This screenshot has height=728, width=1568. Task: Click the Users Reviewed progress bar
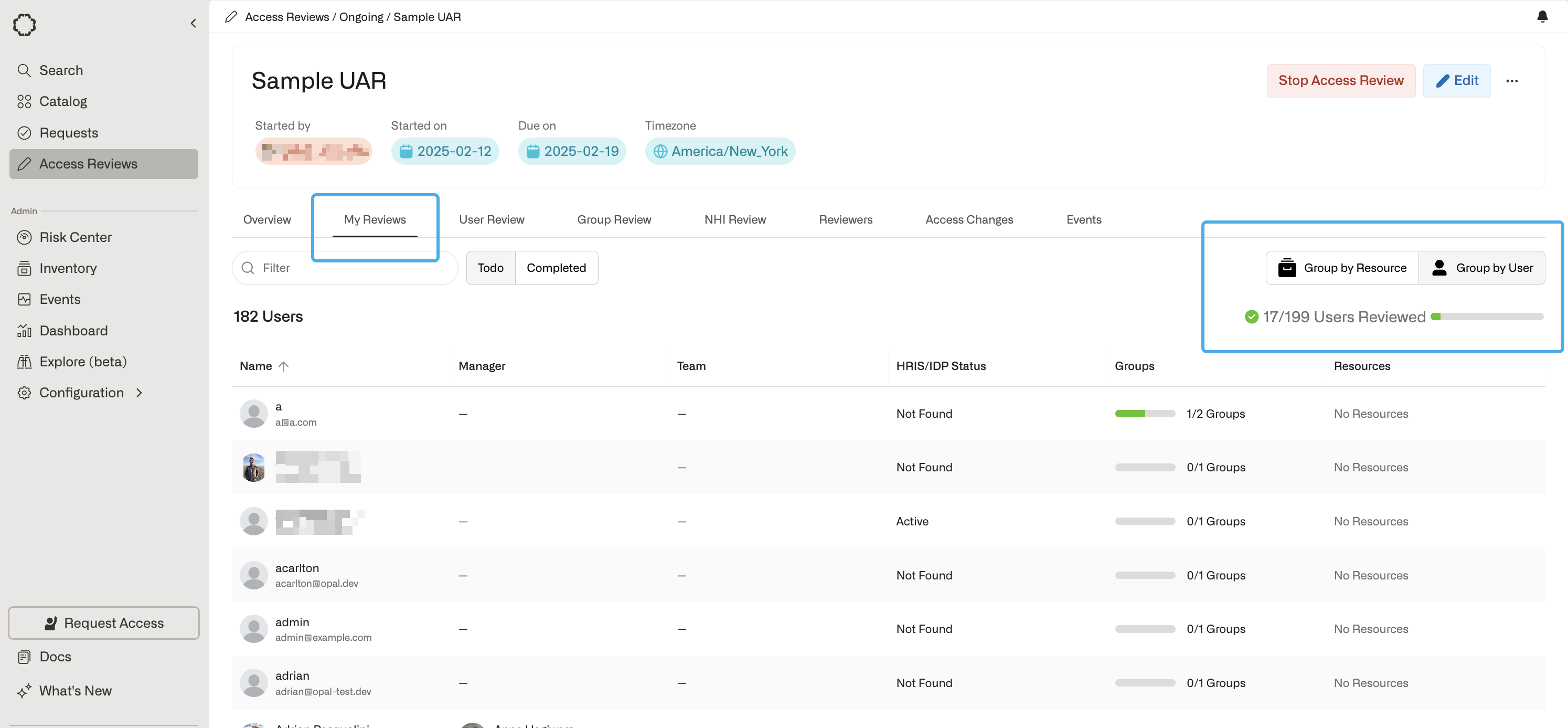[1487, 317]
